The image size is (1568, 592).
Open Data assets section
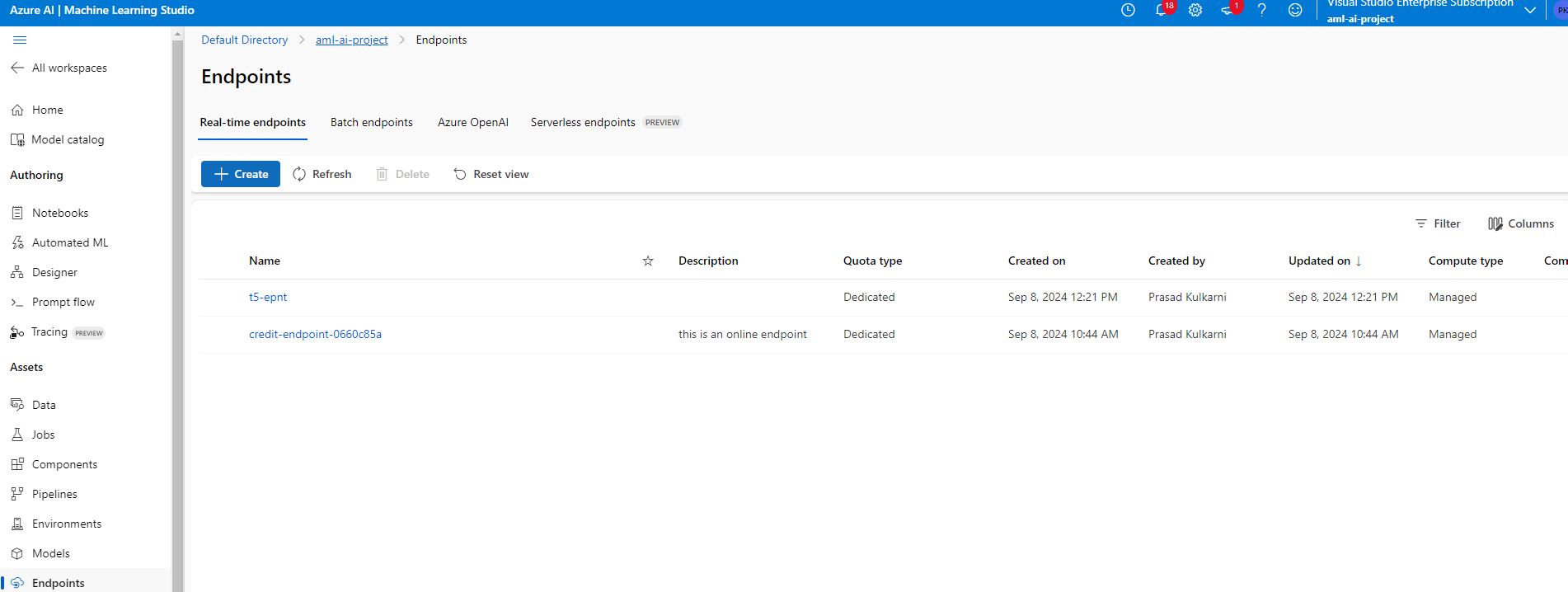(x=34, y=405)
